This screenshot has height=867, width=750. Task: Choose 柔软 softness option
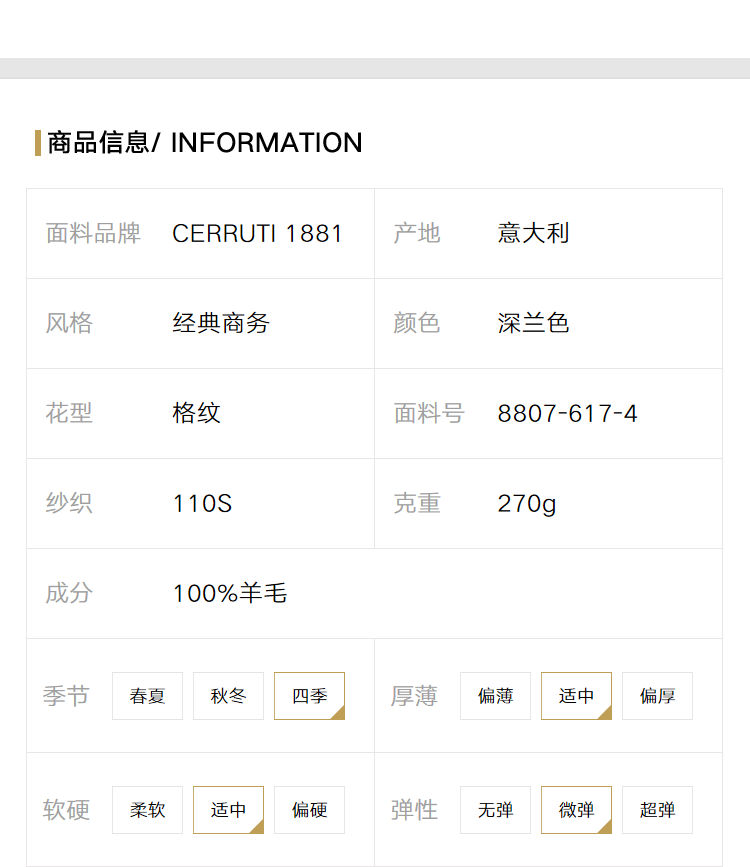pos(147,809)
